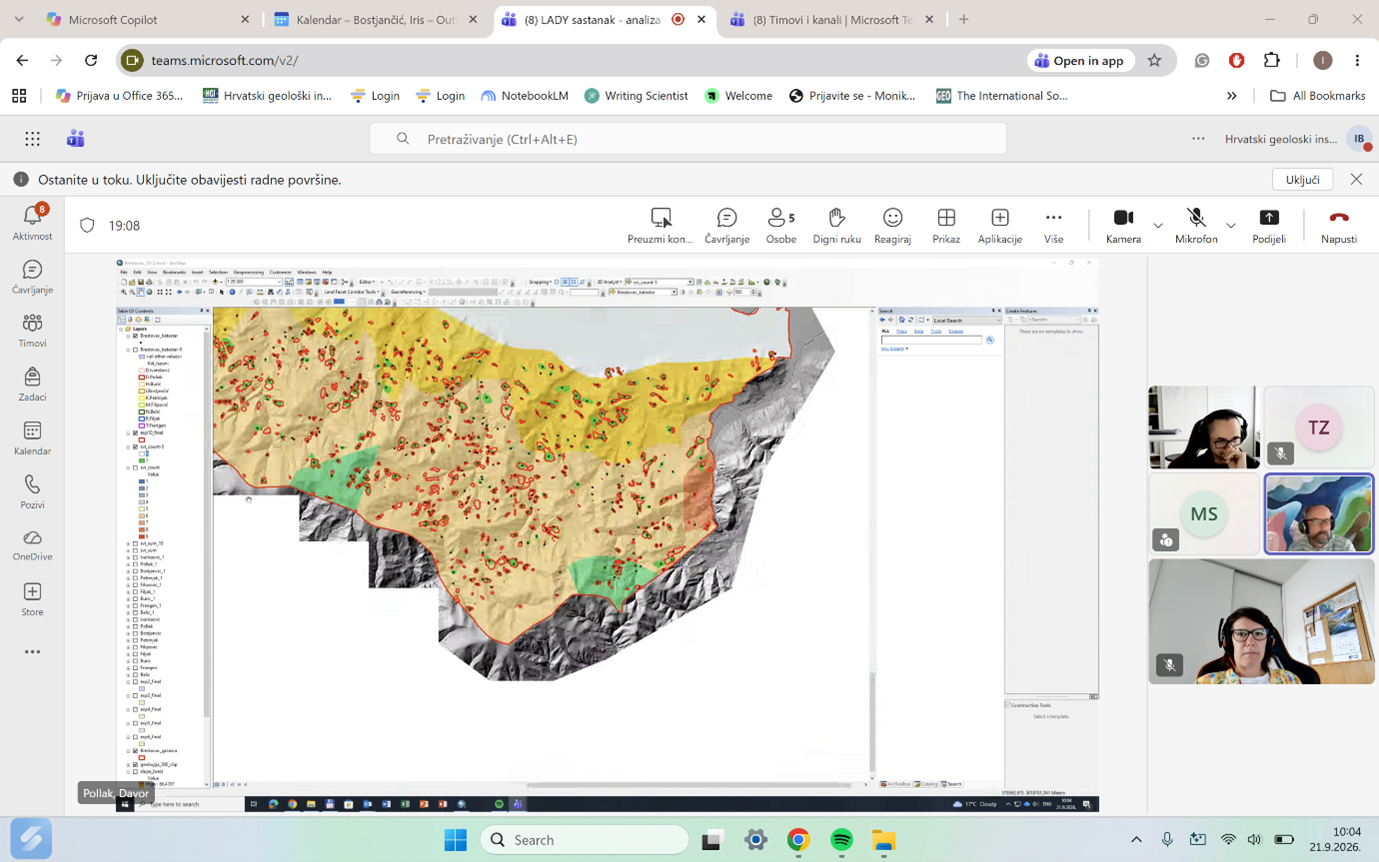Screen dimensions: 1379x862
Task: Open the Teams app launcher grid
Action: (x=33, y=139)
